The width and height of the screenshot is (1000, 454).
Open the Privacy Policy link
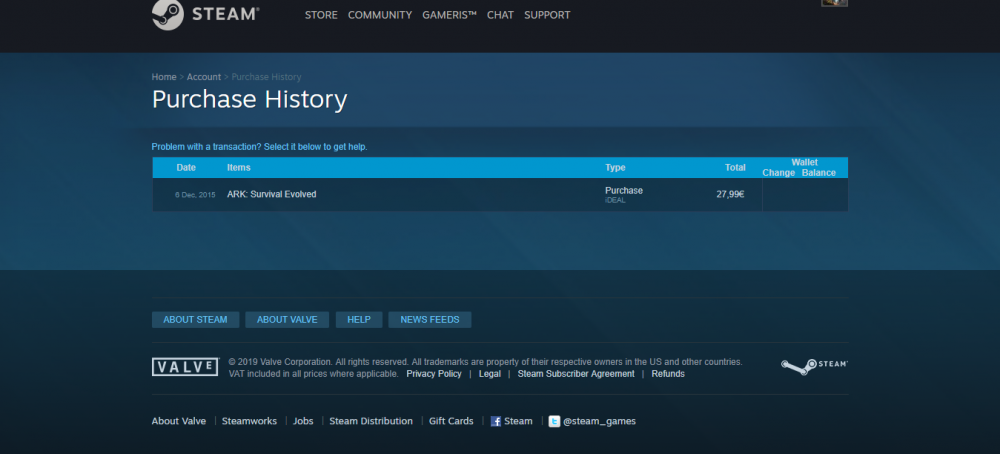point(434,374)
